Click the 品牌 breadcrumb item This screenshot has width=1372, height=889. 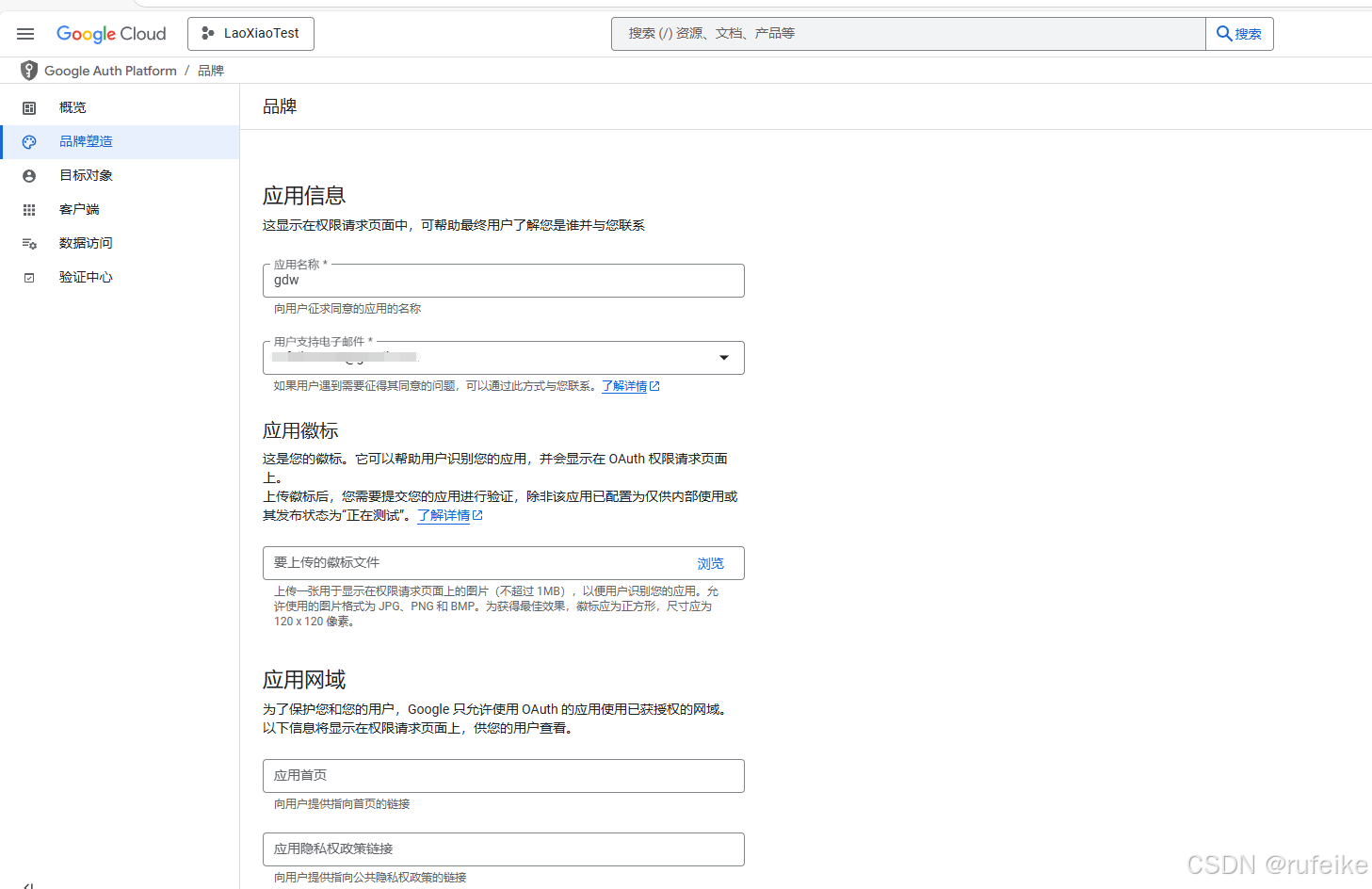[x=211, y=71]
